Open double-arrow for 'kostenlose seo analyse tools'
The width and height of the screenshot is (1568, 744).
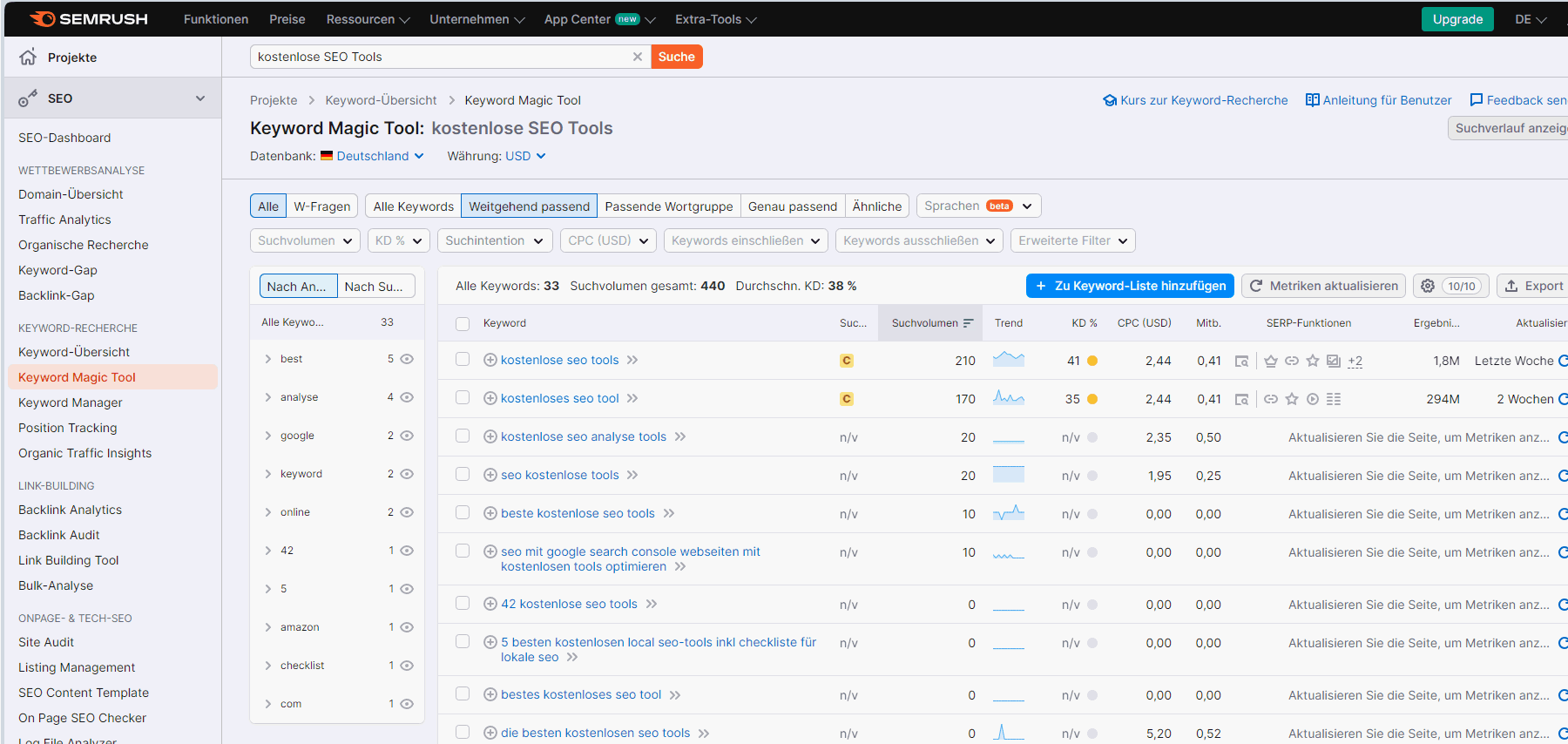[x=680, y=436]
